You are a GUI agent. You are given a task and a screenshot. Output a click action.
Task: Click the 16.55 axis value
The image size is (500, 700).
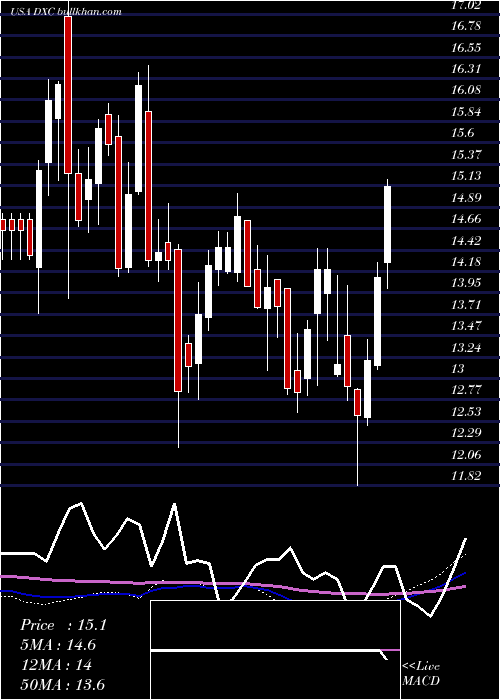tap(466, 47)
